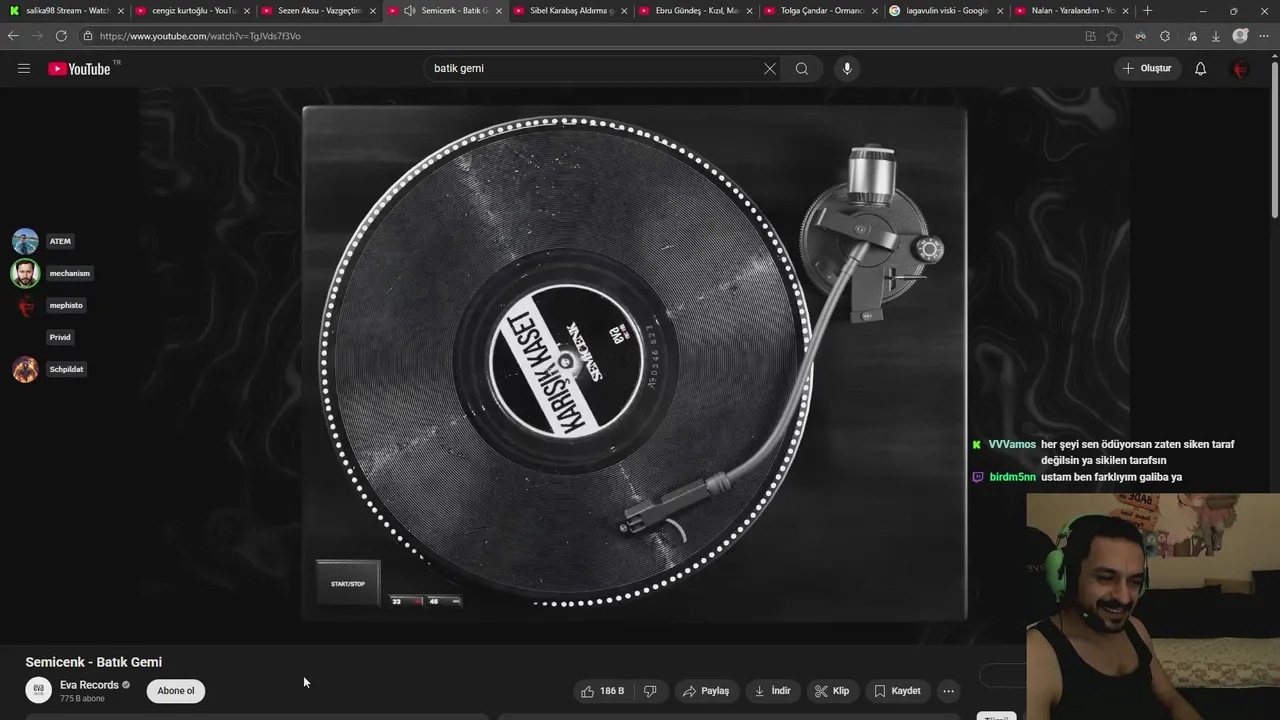This screenshot has width=1280, height=720.
Task: Click the birdm5nn chat username
Action: 1012,477
